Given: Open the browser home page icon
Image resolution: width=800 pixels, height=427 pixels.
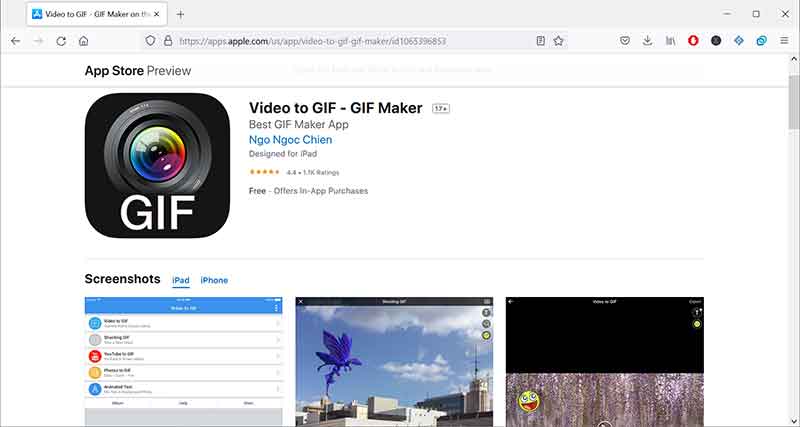Looking at the screenshot, I should (84, 41).
